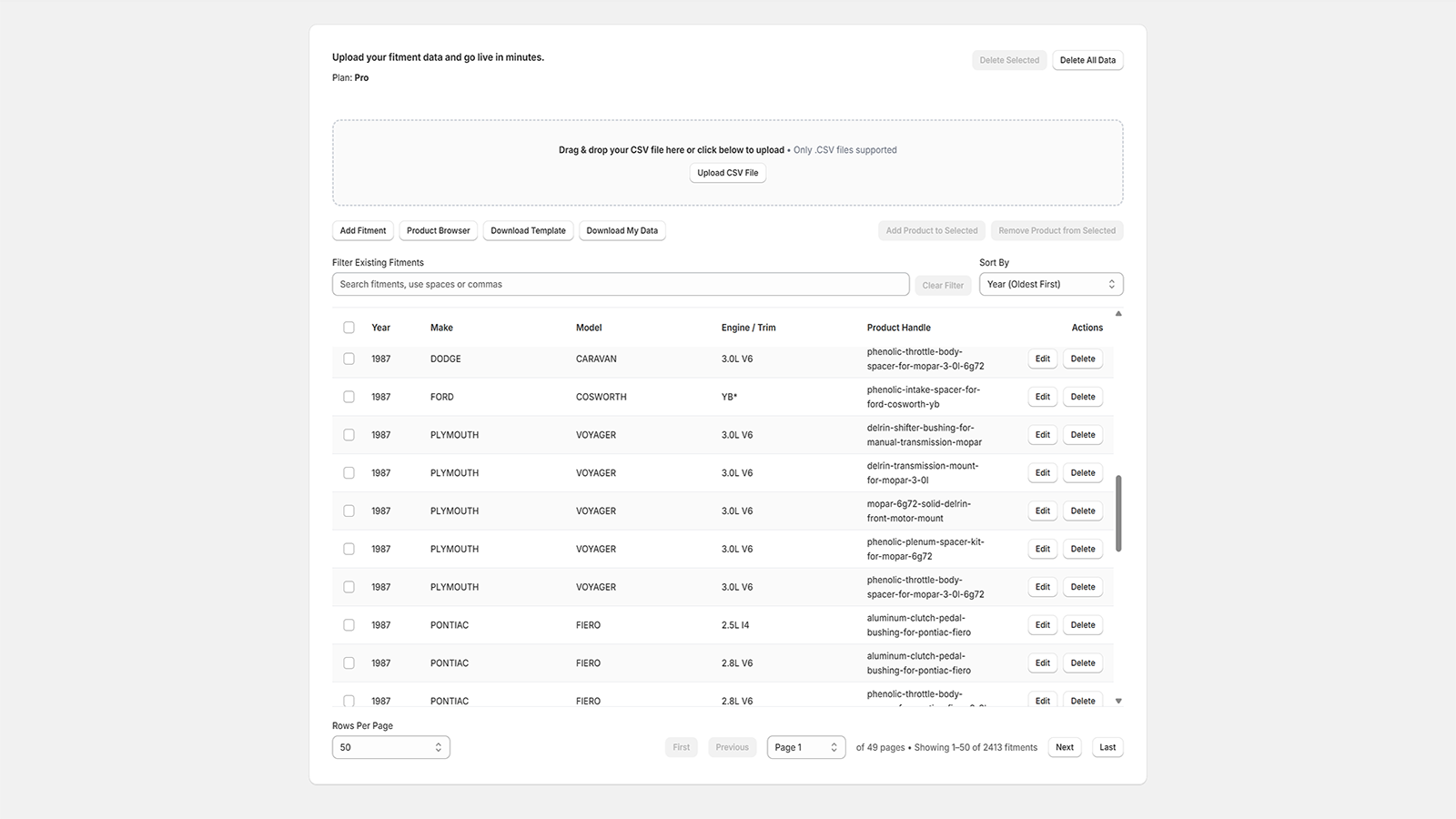
Task: Click the Engine / Trim column header
Action: point(749,328)
